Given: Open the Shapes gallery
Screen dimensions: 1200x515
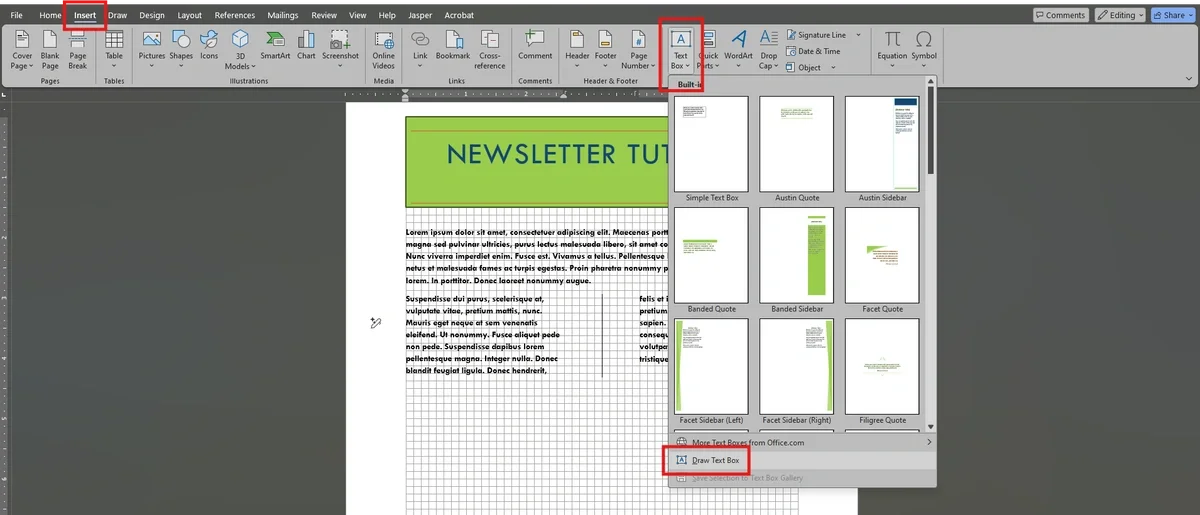Looking at the screenshot, I should [x=181, y=48].
